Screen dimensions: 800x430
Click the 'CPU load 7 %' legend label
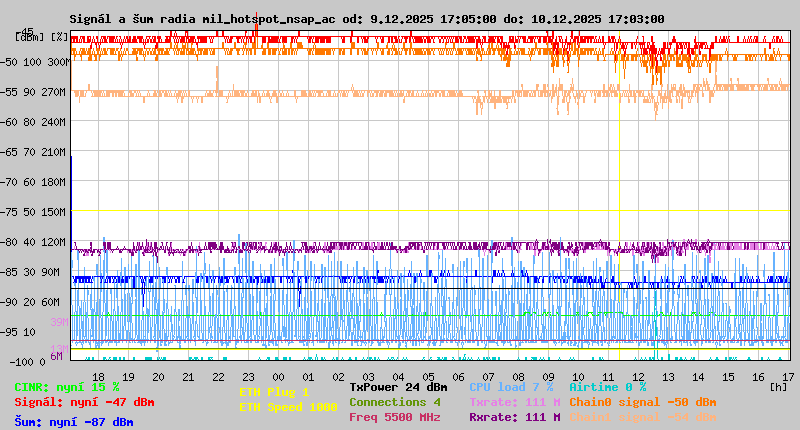[511, 387]
